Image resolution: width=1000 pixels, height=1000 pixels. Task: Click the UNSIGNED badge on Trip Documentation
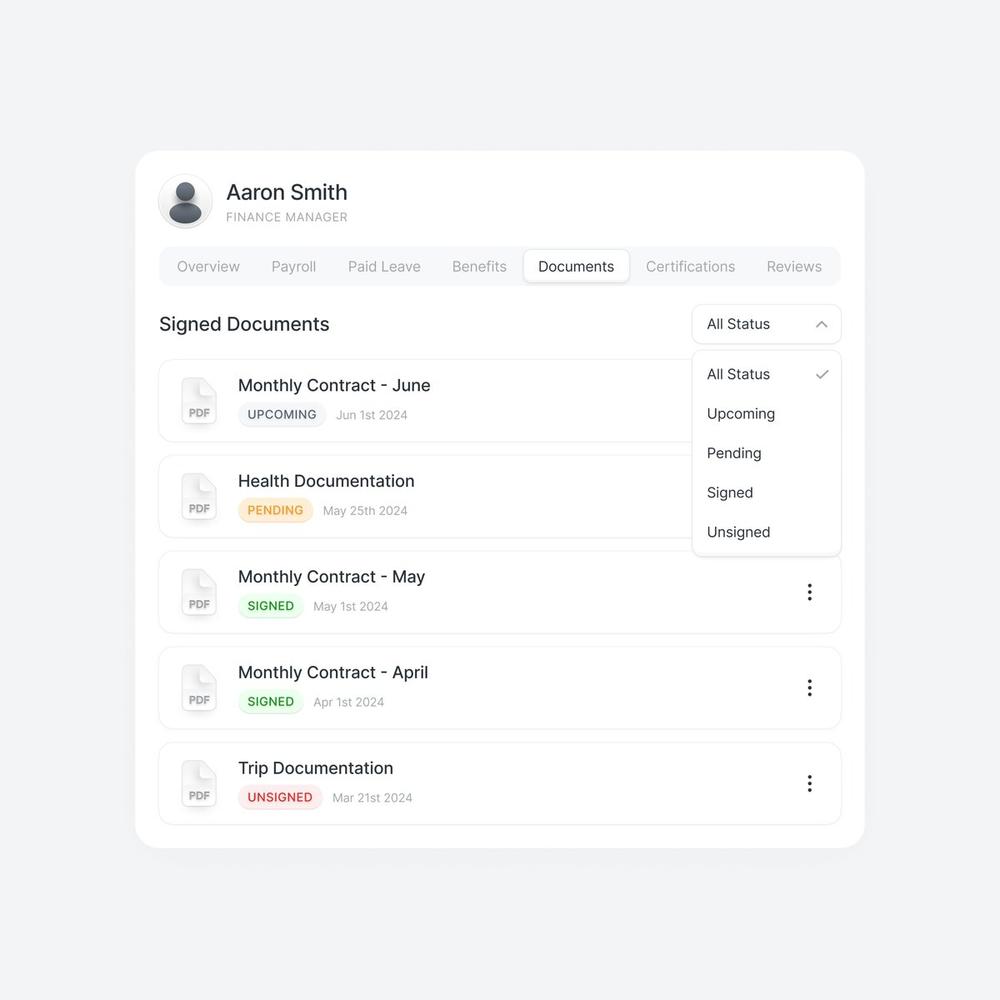(x=280, y=797)
